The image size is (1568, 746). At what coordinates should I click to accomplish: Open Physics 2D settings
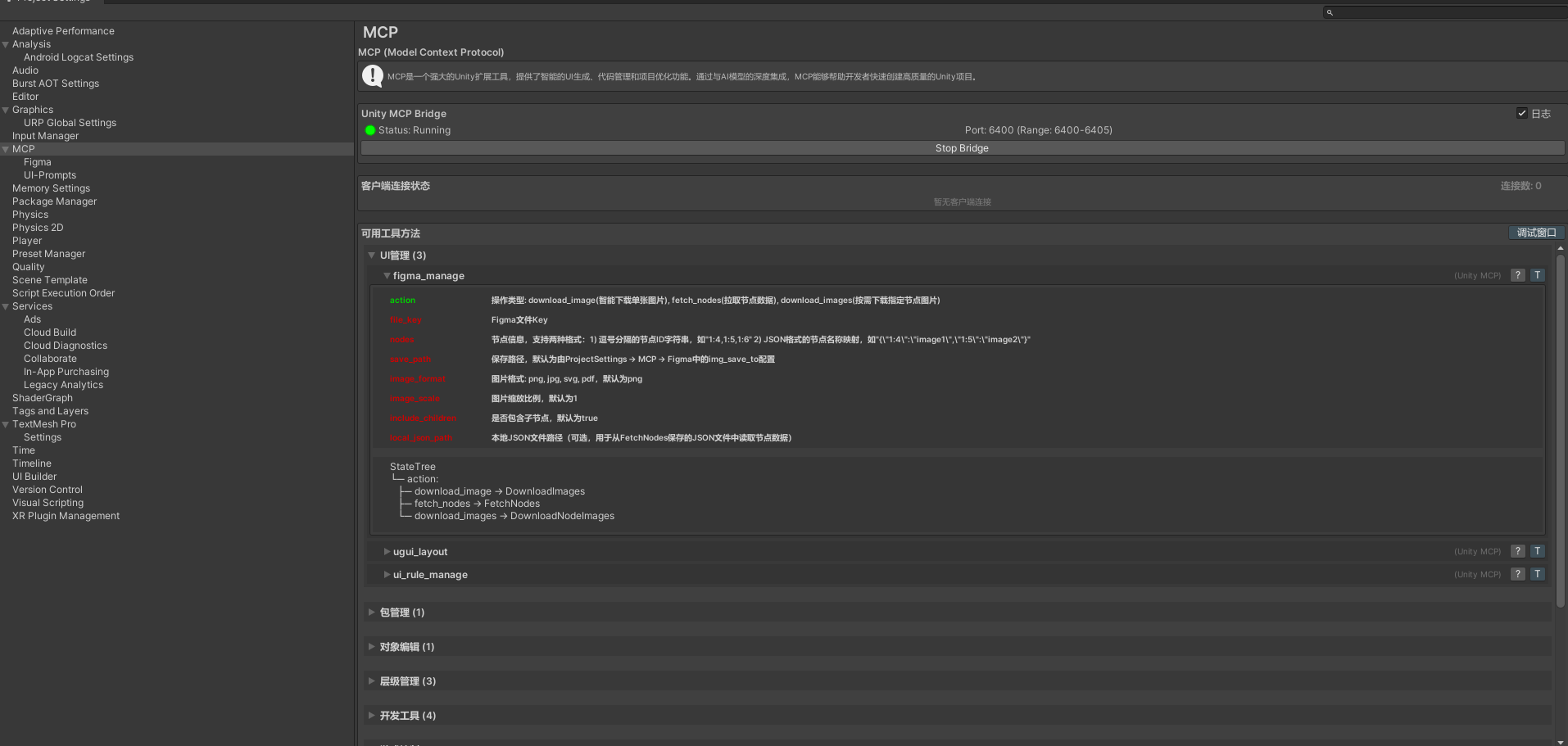(x=38, y=228)
